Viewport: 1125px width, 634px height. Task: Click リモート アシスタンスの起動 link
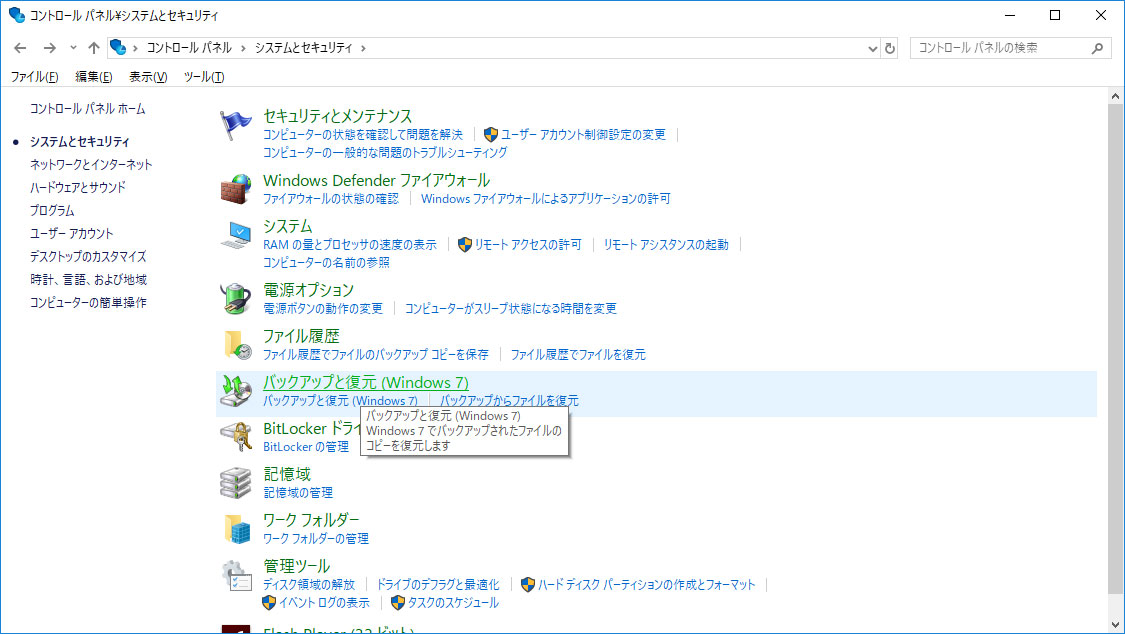point(666,245)
